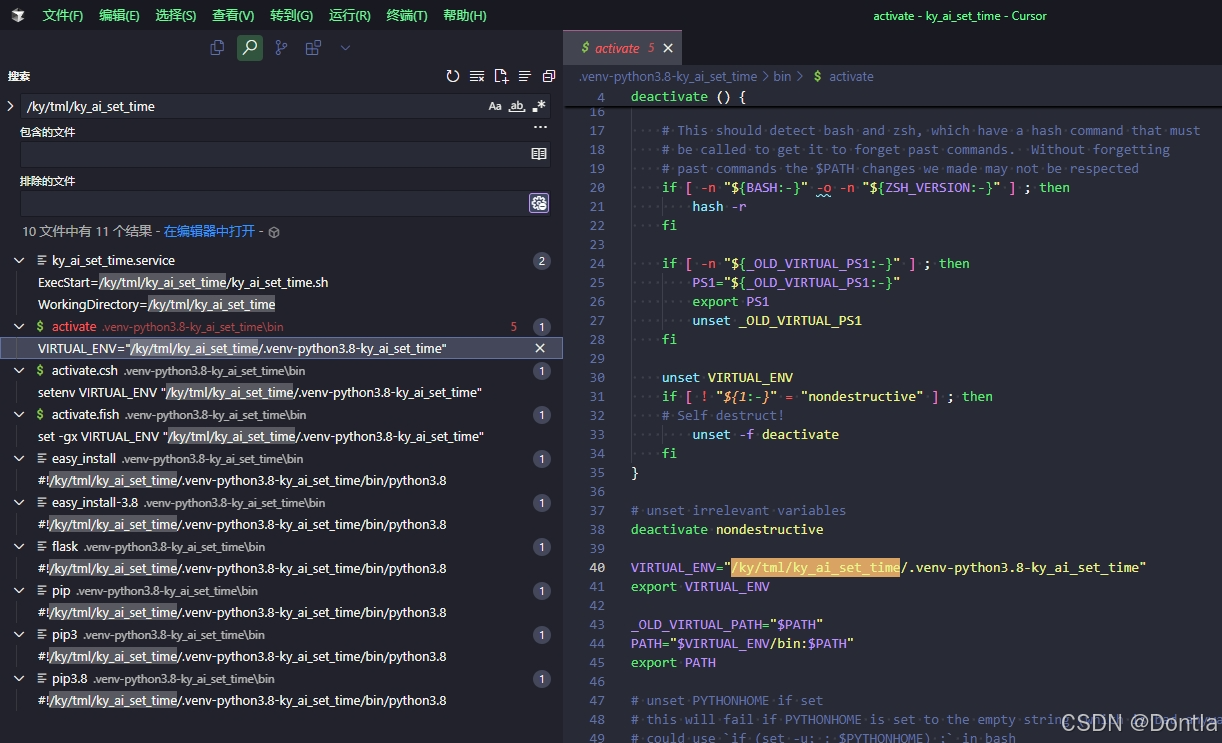Viewport: 1222px width, 743px height.
Task: Click the gear icon beside excluded files field
Action: pos(539,203)
